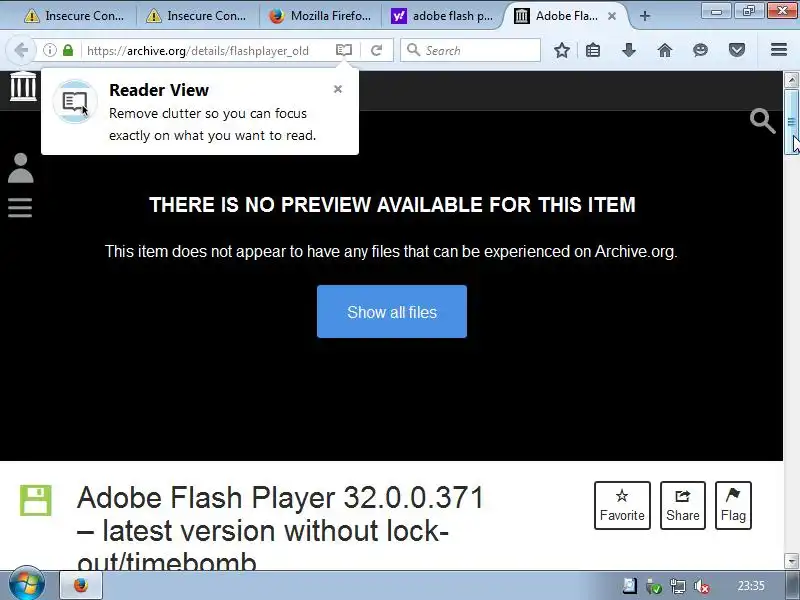Toggle Reader View icon in address bar
The height and width of the screenshot is (600, 800).
click(344, 50)
